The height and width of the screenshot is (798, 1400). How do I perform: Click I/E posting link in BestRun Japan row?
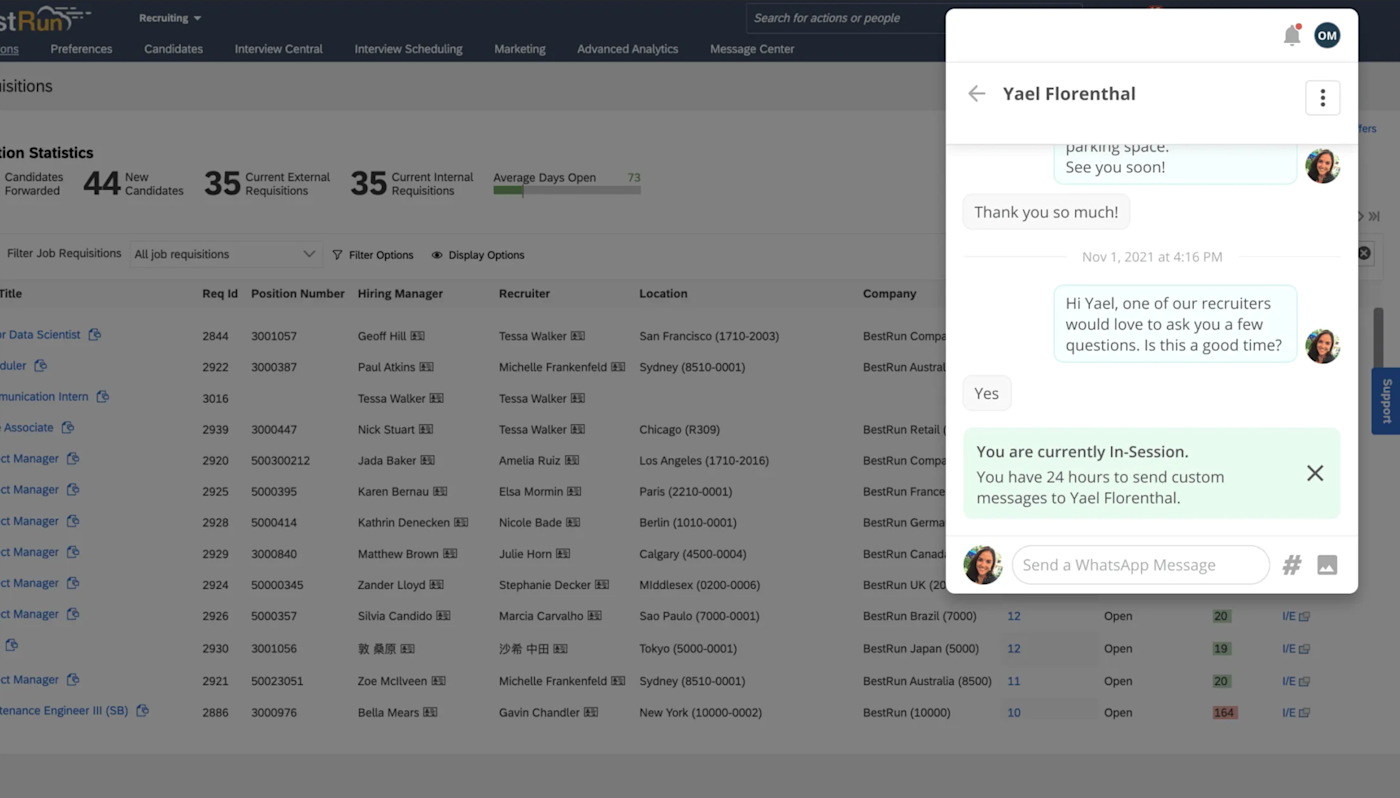[1296, 648]
